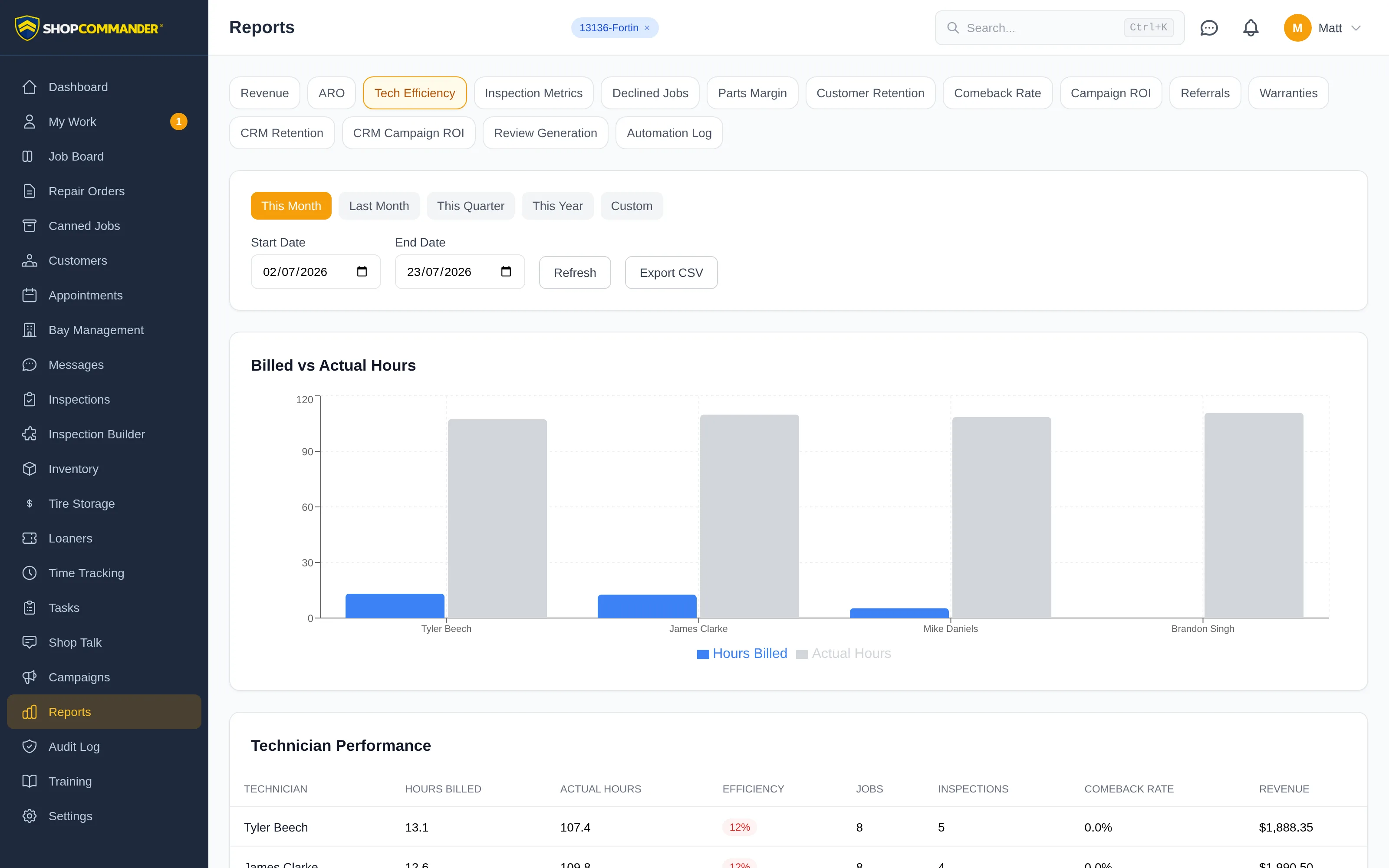Open the Warranties tab
1389x868 pixels.
point(1289,93)
